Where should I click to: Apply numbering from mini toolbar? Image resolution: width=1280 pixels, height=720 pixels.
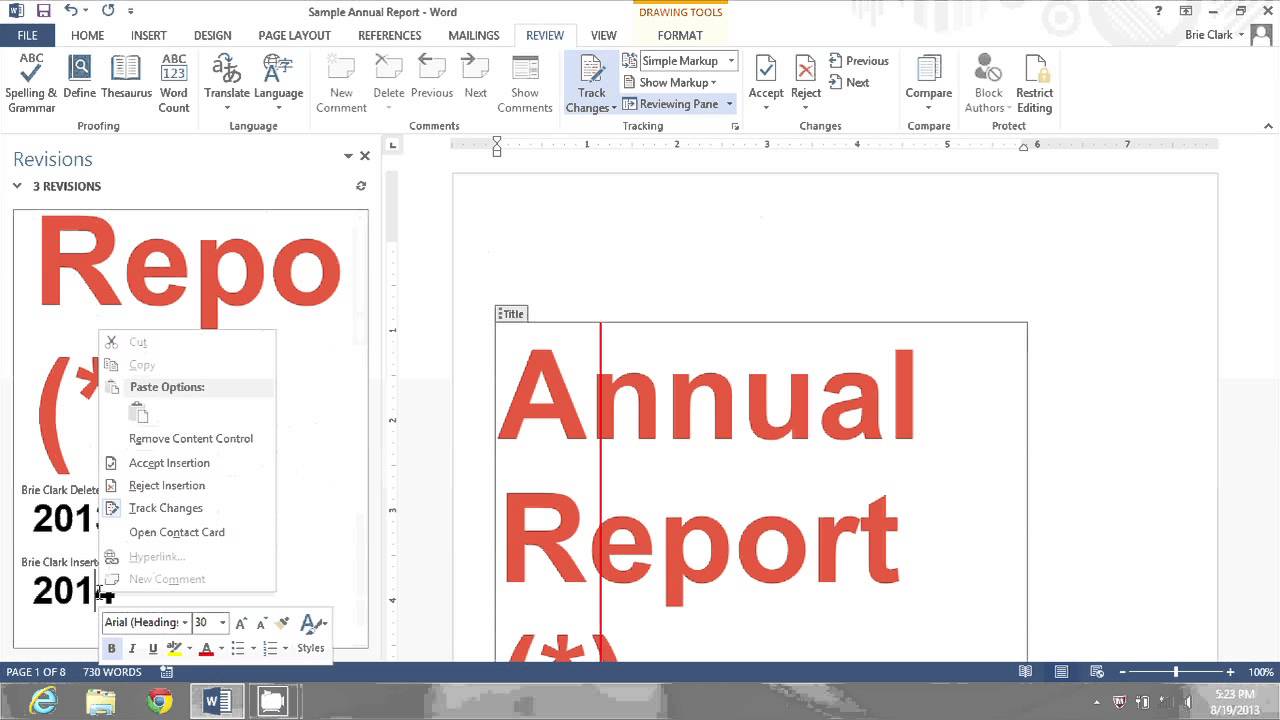point(269,648)
